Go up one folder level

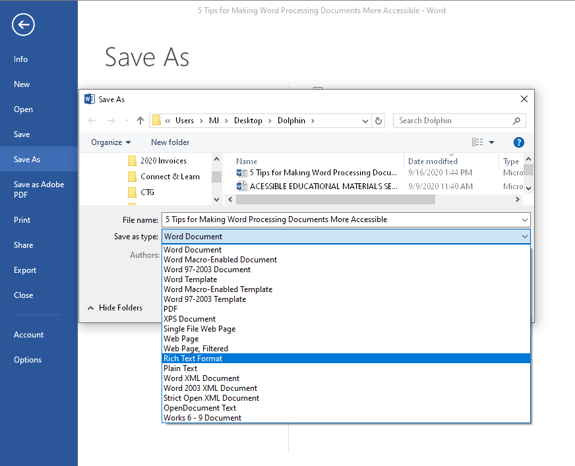[140, 121]
